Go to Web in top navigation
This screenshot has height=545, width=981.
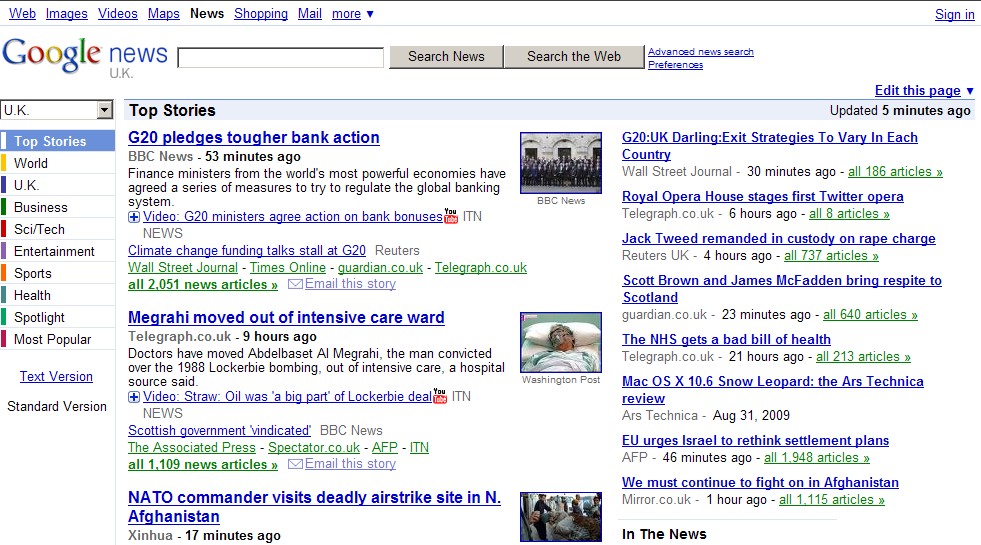coord(23,13)
